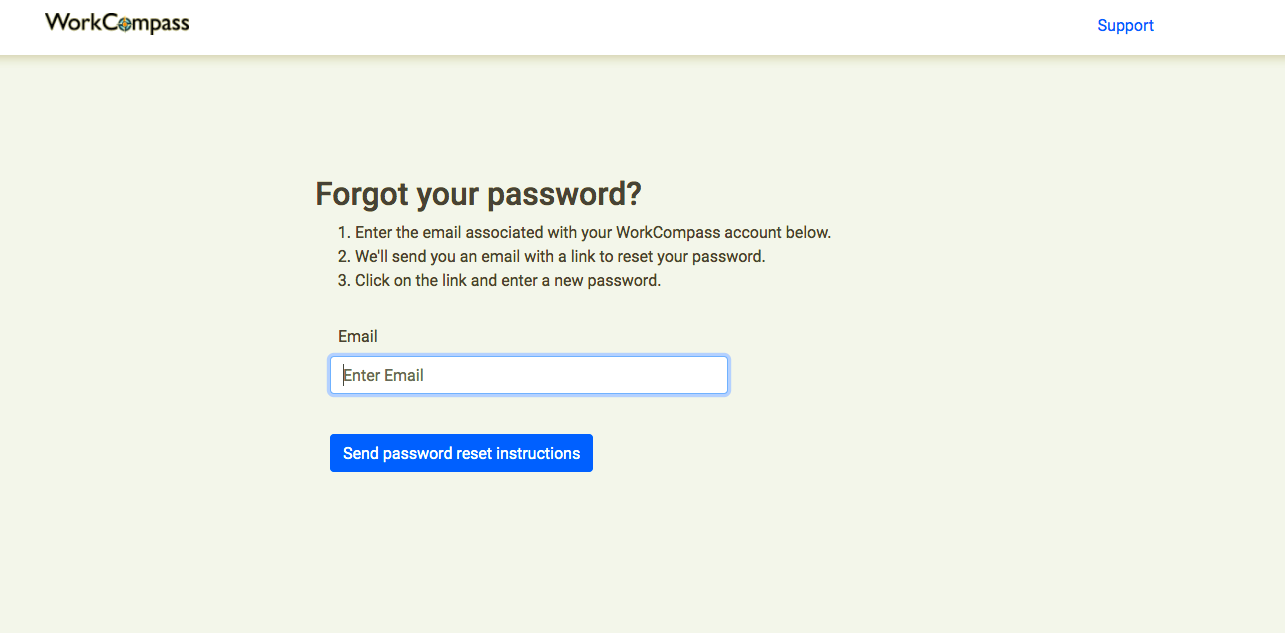Image resolution: width=1285 pixels, height=633 pixels.
Task: Click the 'Work' text of the logo
Action: point(73,23)
